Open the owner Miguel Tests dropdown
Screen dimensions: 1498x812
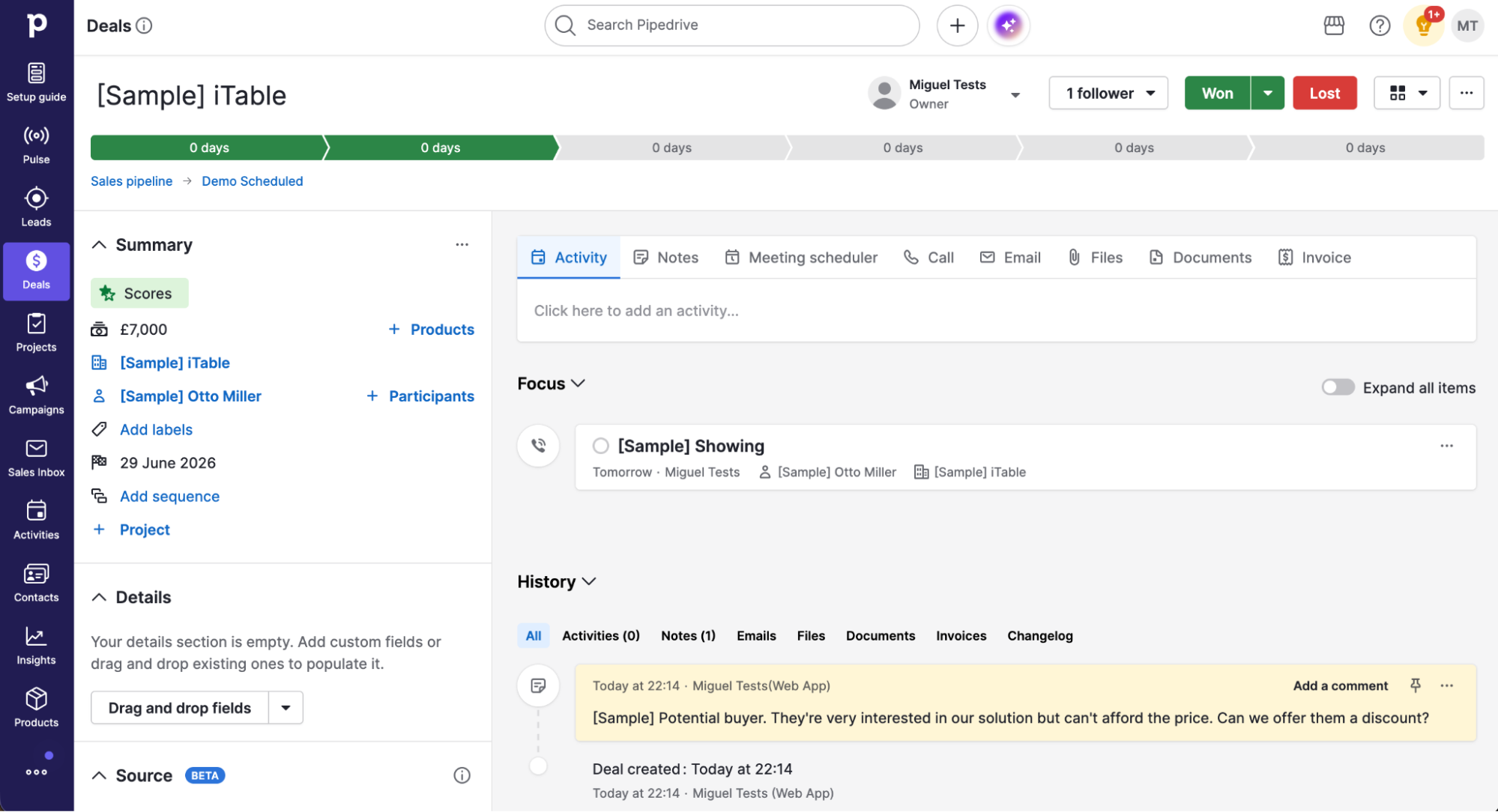coord(1015,94)
